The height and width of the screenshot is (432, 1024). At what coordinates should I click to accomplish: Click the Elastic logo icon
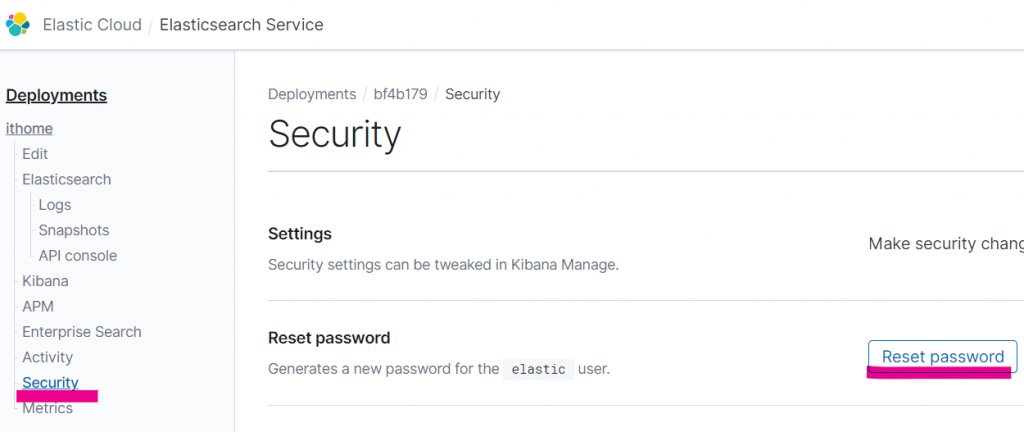pyautogui.click(x=18, y=24)
